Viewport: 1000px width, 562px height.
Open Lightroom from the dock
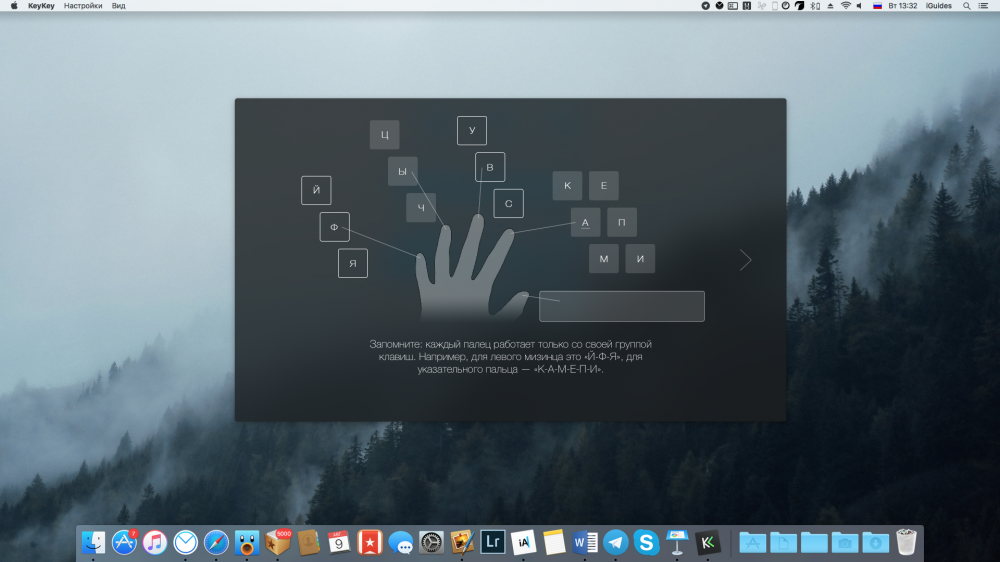(x=493, y=542)
